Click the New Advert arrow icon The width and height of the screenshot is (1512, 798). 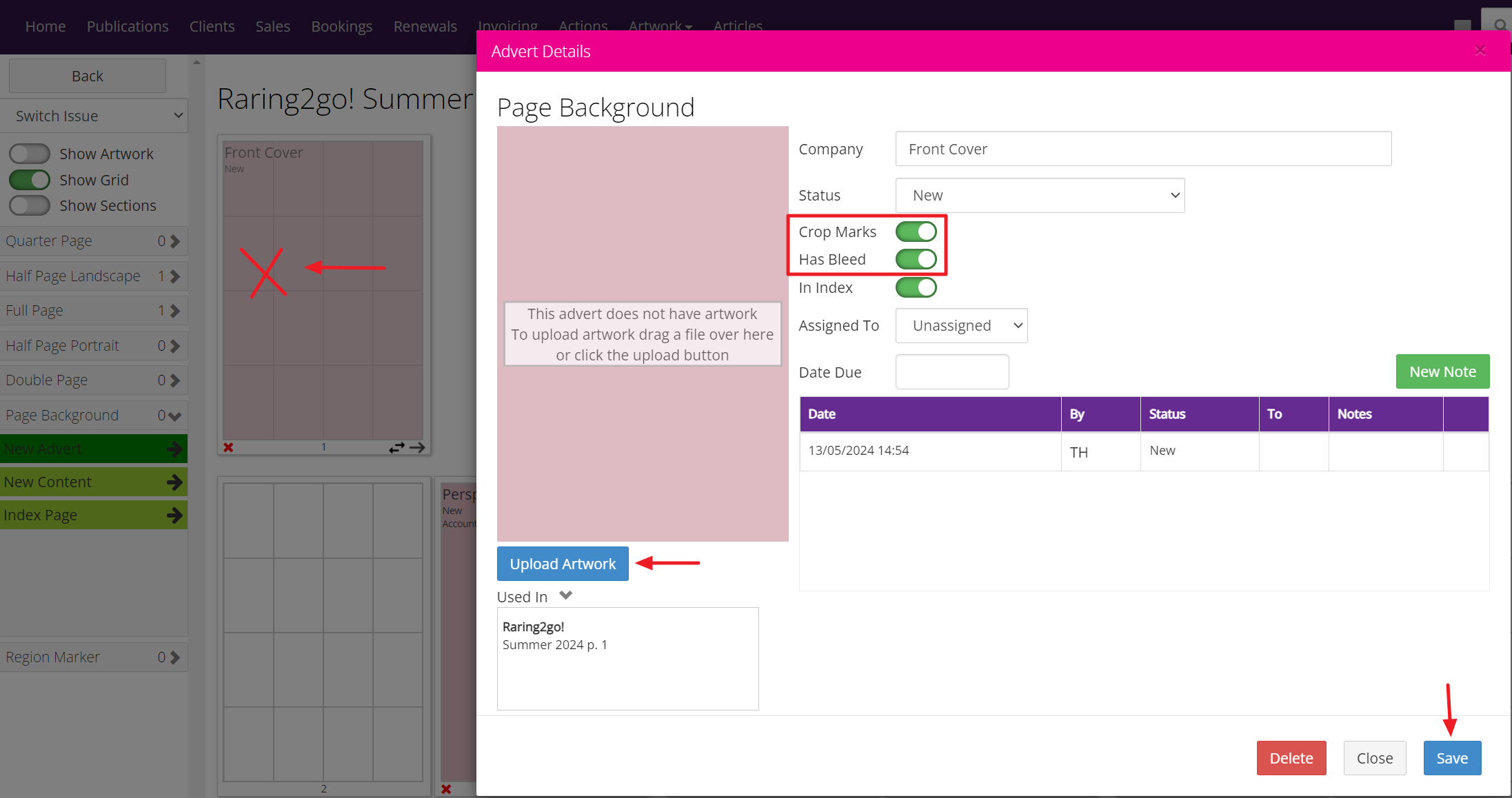coord(174,449)
